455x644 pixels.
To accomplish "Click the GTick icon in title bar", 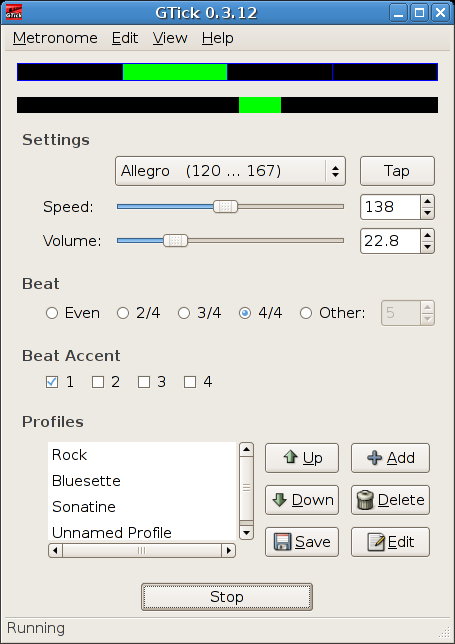I will pos(14,13).
